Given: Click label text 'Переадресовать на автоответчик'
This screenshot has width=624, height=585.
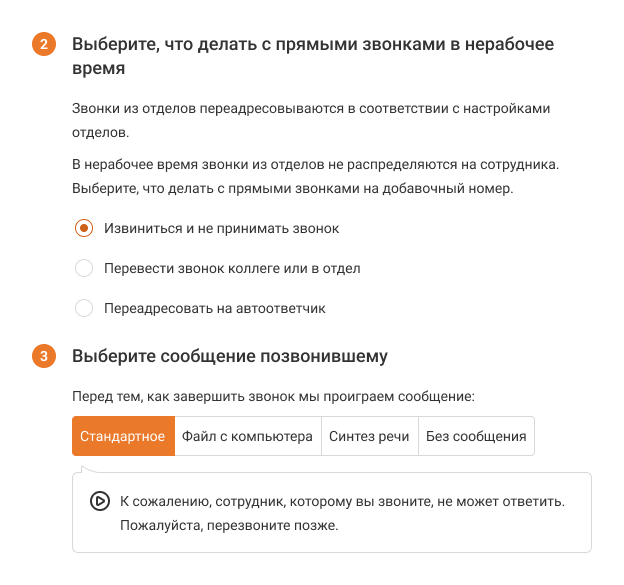Looking at the screenshot, I should click(215, 308).
